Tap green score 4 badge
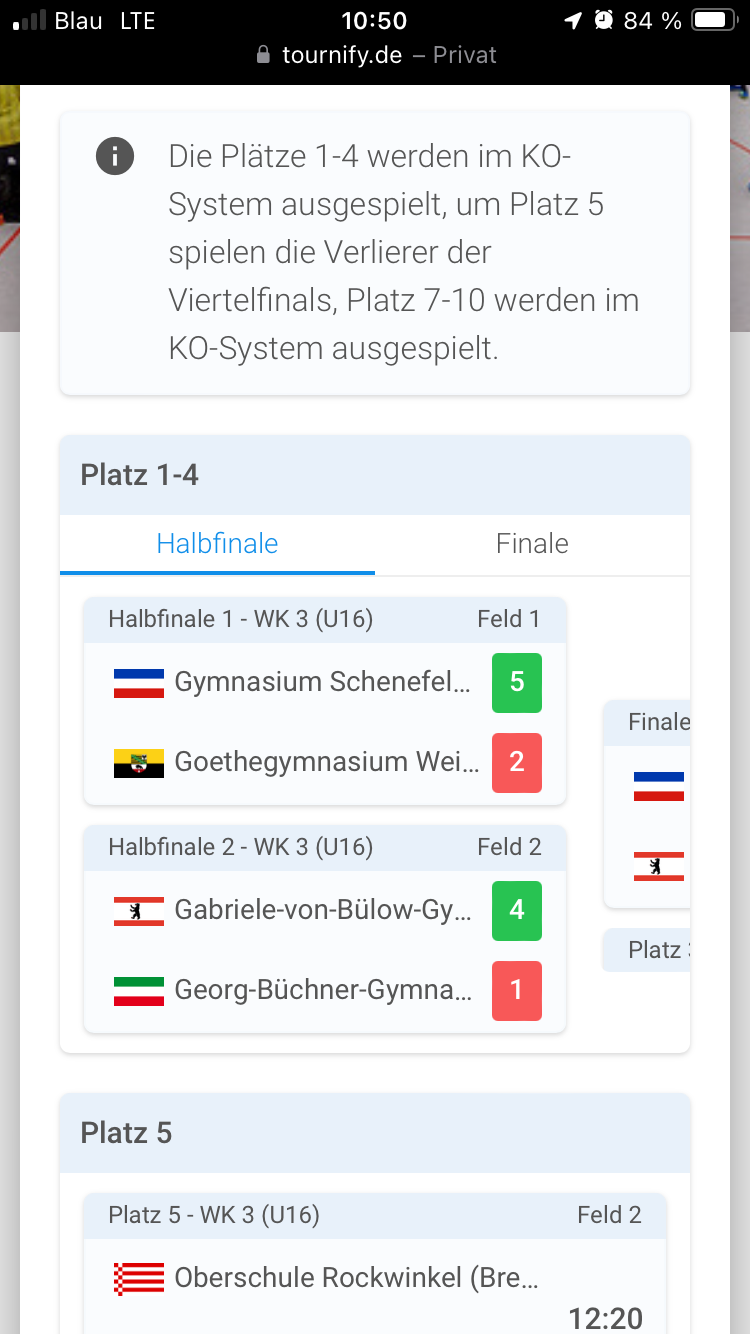The image size is (750, 1334). [x=517, y=911]
